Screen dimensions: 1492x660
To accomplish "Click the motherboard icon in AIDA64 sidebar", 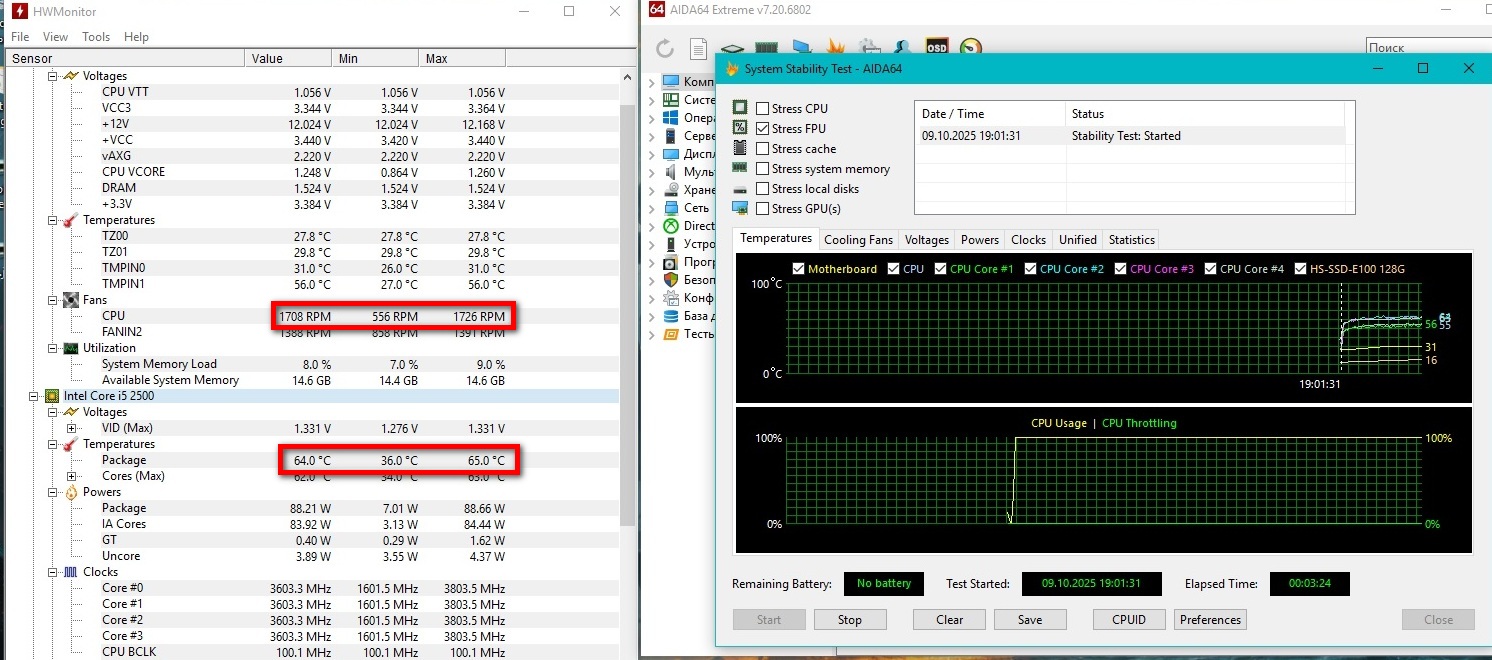I will click(671, 99).
